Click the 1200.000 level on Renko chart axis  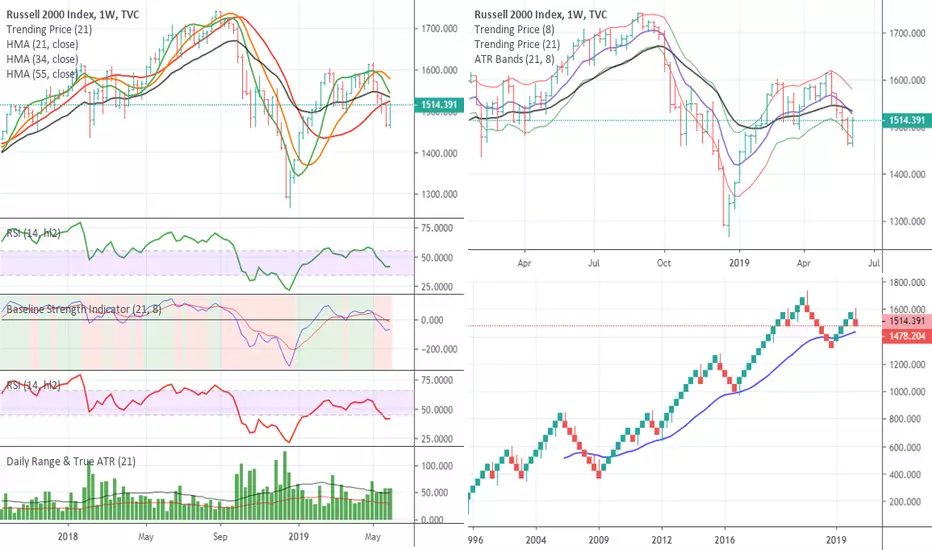click(907, 364)
